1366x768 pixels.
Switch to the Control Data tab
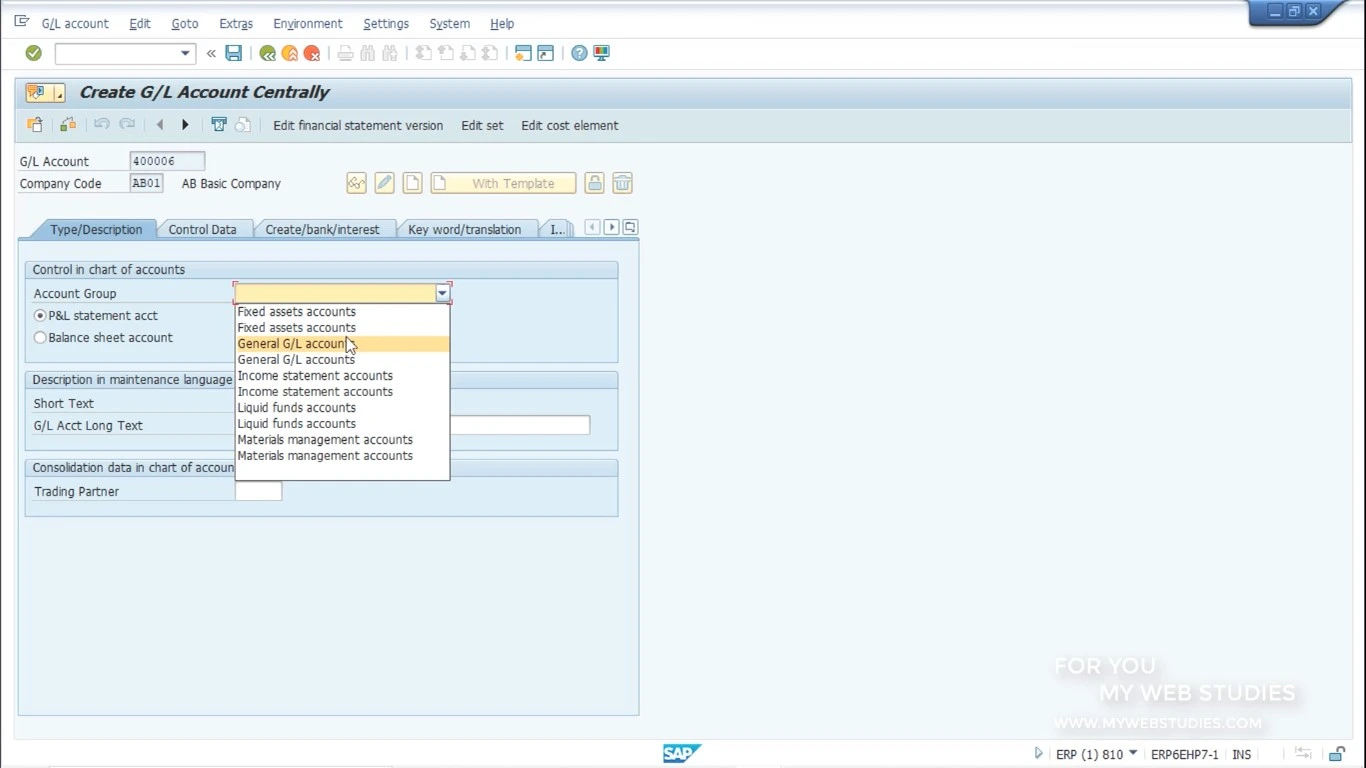(203, 229)
